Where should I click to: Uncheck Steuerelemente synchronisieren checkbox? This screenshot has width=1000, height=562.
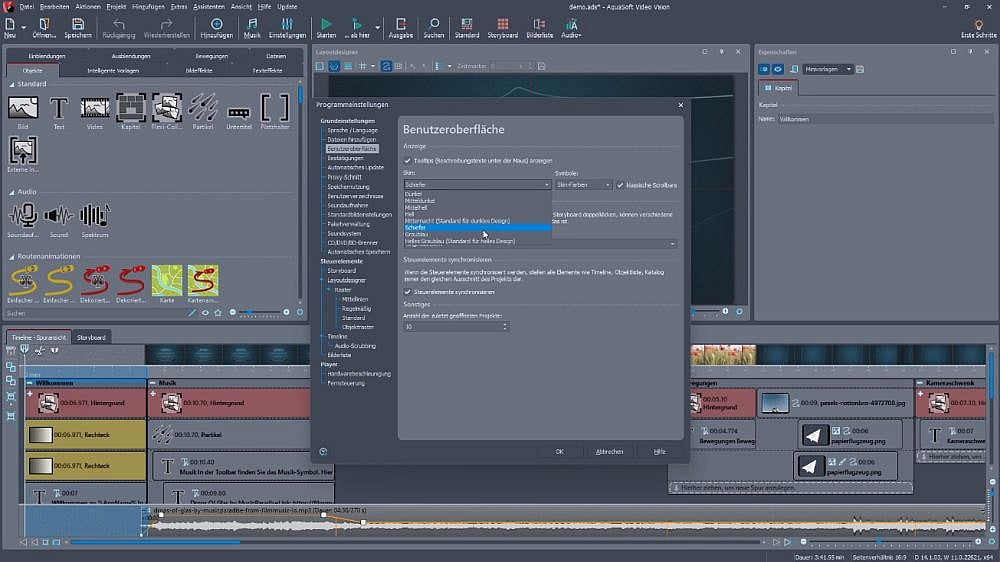[x=407, y=292]
